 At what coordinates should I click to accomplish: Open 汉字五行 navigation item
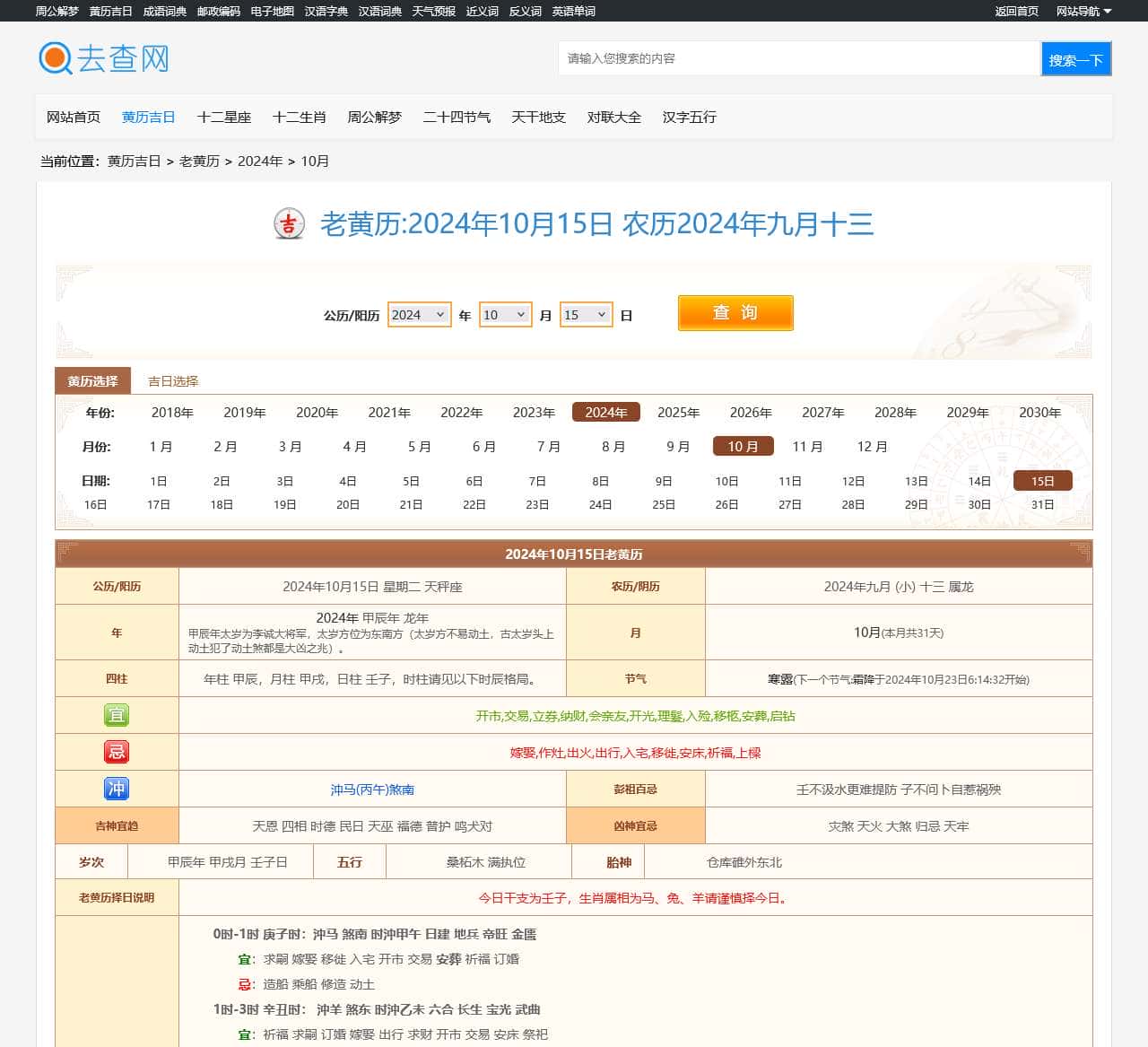point(690,117)
